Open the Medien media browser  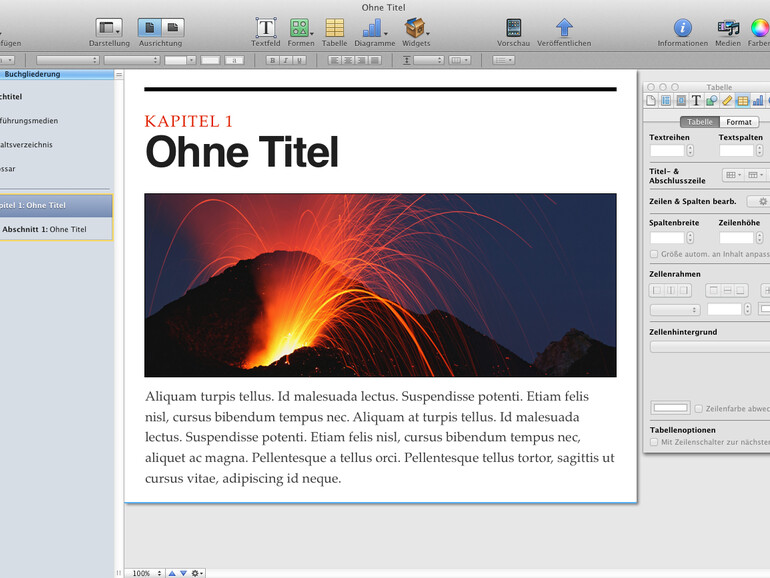728,28
